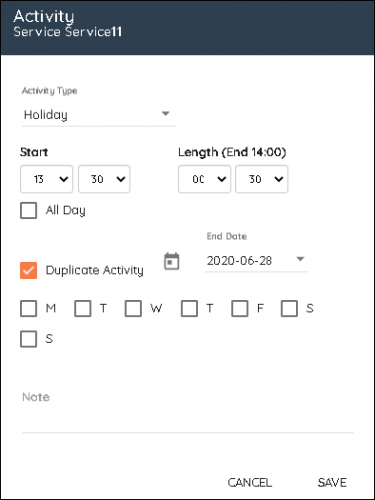
Task: Open the Activity Type dropdown showing Holiday
Action: pyautogui.click(x=99, y=115)
